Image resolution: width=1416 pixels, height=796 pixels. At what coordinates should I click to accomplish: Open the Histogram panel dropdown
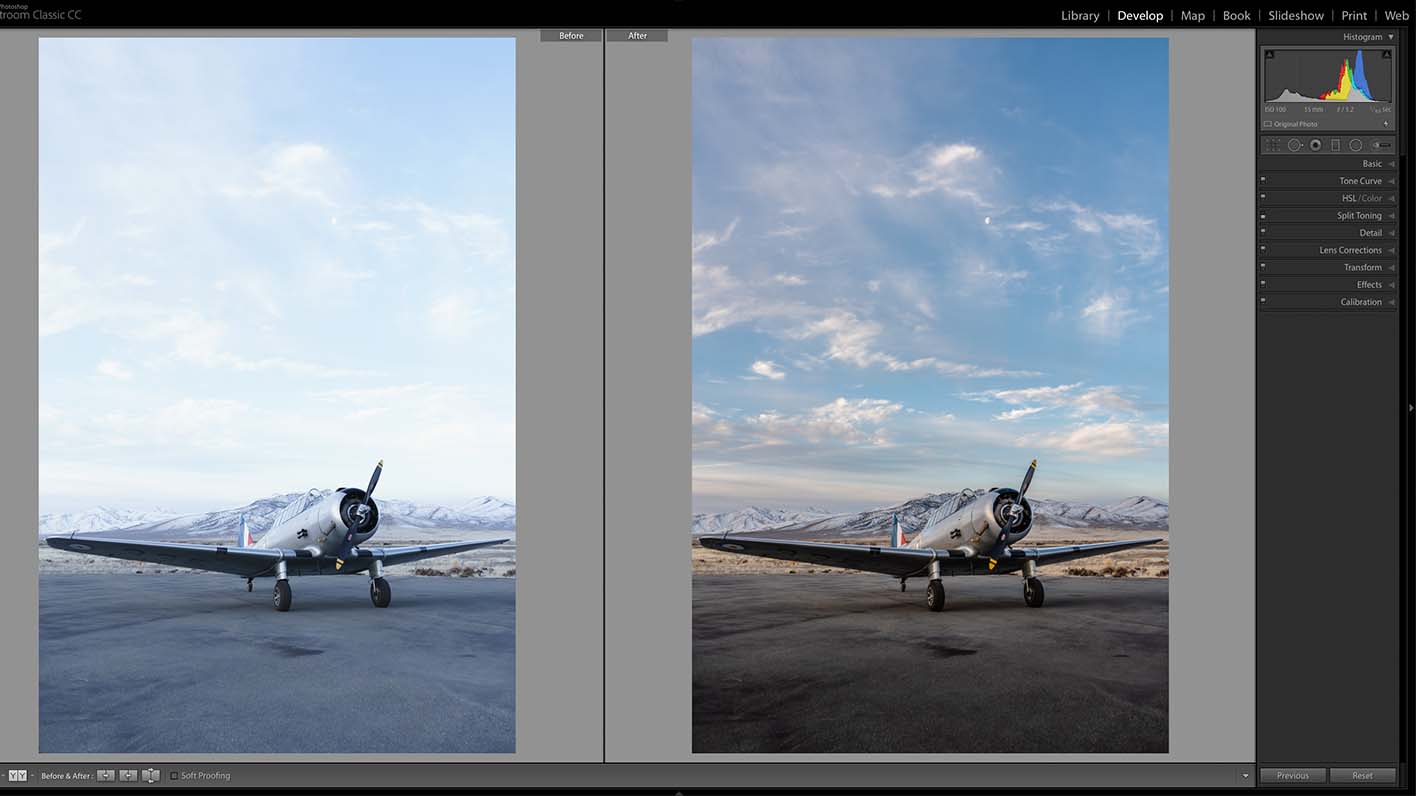[1390, 36]
